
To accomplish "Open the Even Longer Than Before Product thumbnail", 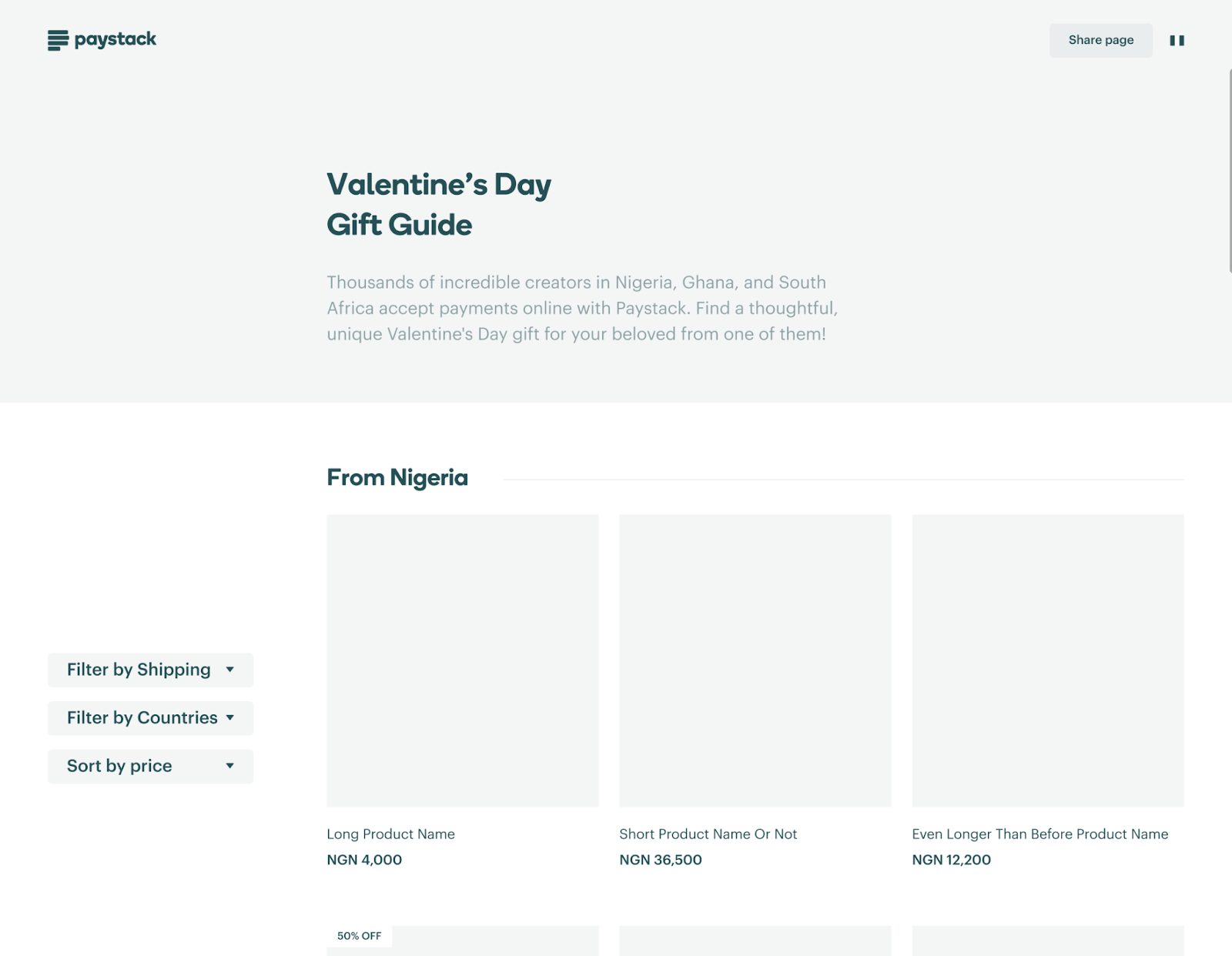I will [1048, 660].
